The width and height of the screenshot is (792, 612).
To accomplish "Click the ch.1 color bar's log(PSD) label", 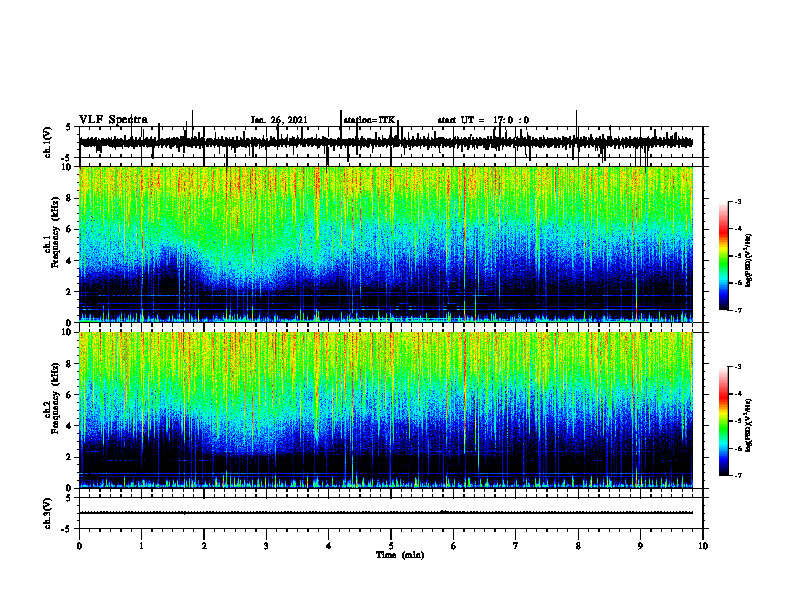I will coord(749,261).
